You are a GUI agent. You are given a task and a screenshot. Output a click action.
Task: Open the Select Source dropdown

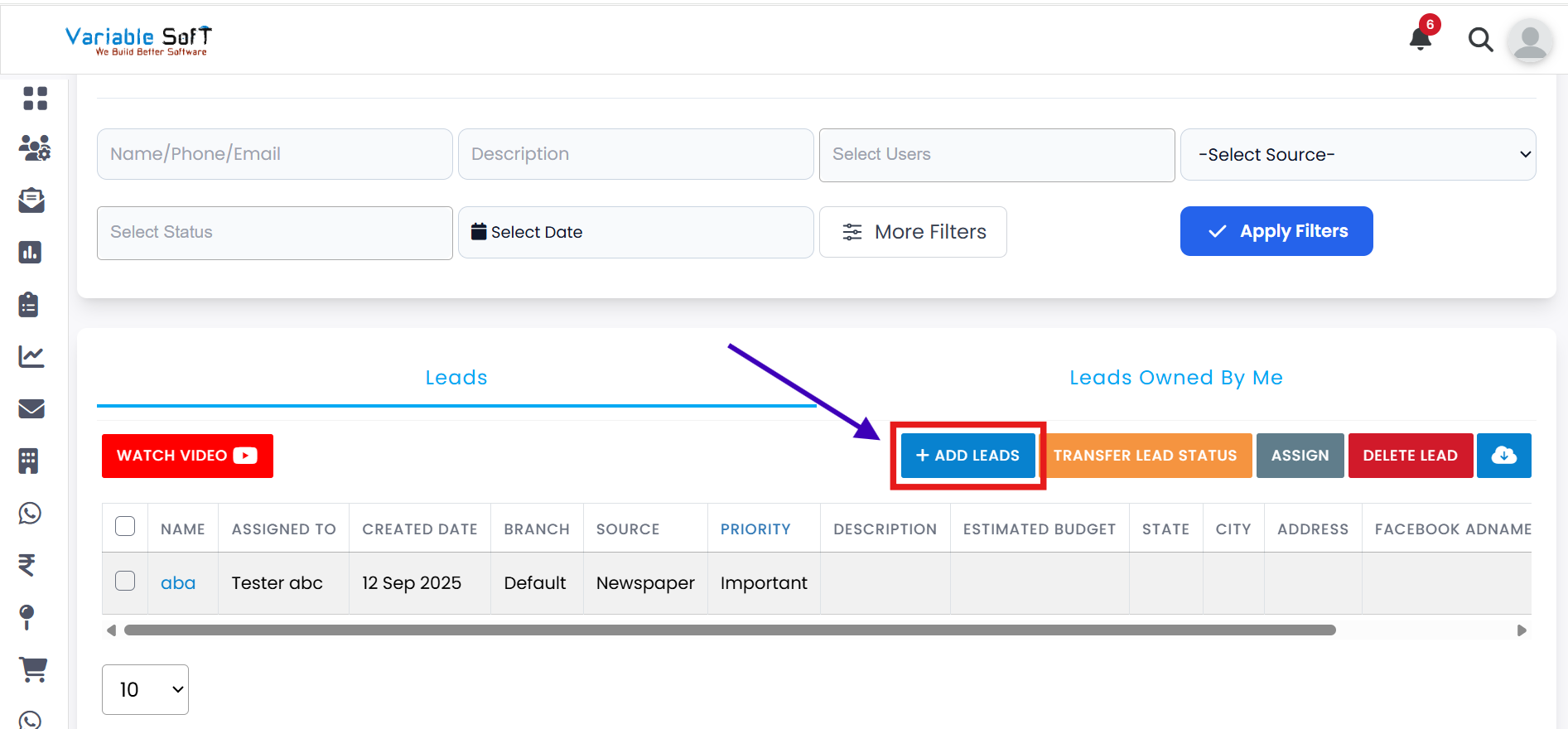(1358, 154)
